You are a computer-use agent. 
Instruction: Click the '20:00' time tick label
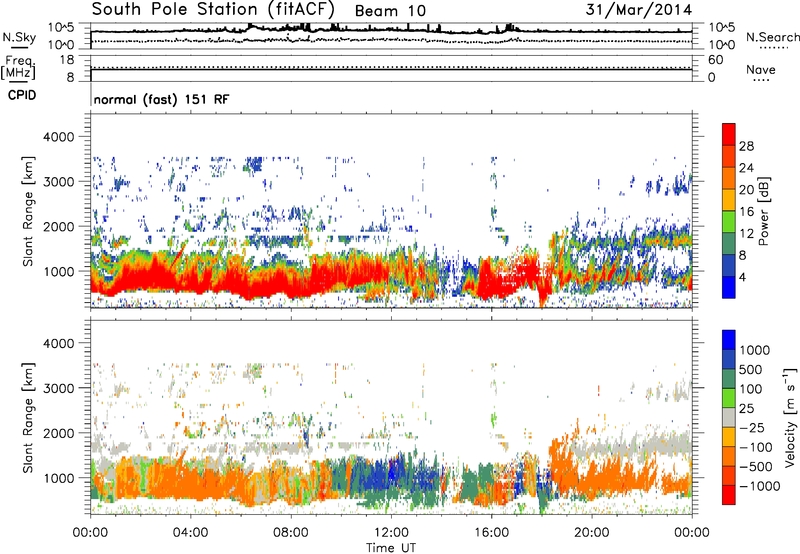[x=591, y=533]
